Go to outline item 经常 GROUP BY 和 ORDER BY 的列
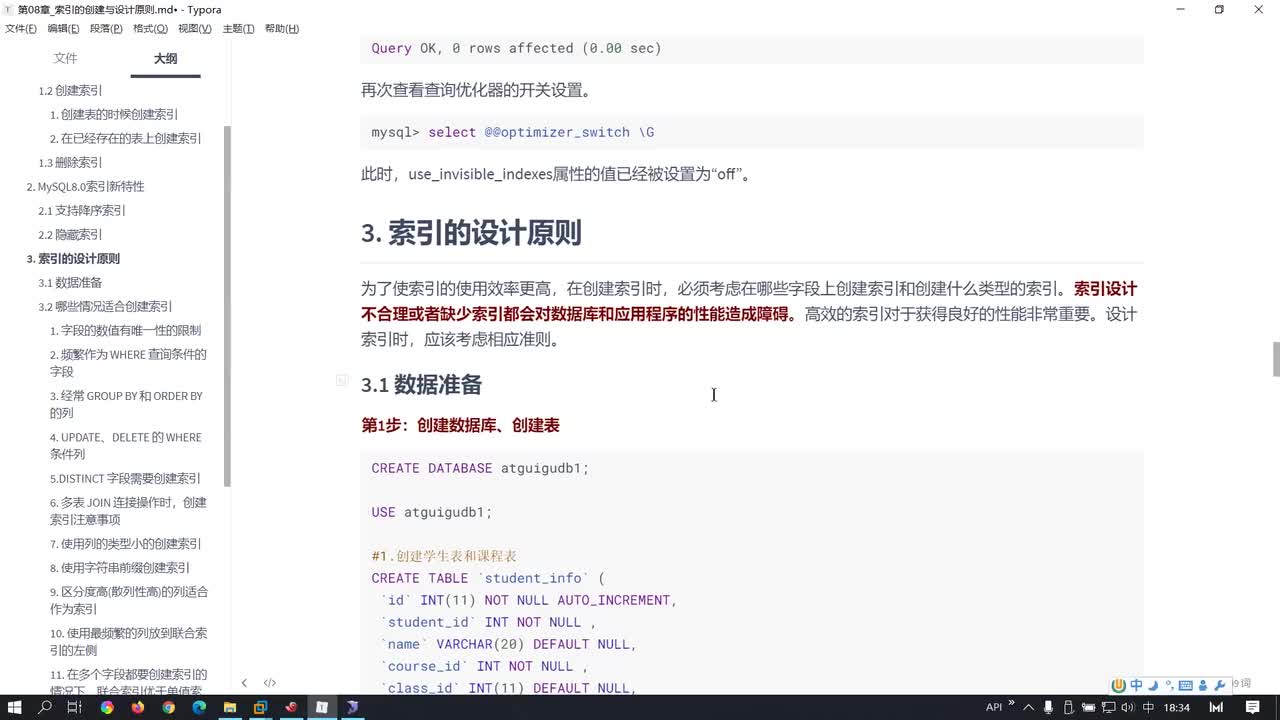Viewport: 1280px width, 720px height. click(126, 404)
